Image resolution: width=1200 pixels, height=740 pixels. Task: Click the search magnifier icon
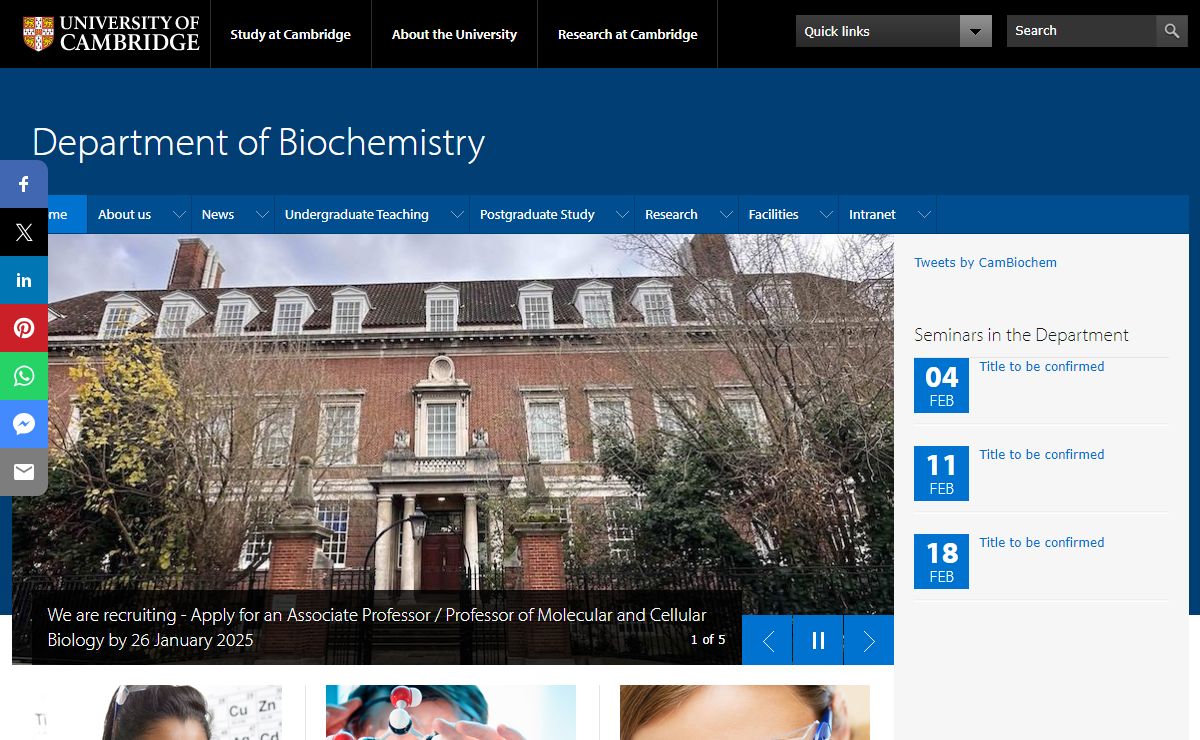pos(1172,31)
